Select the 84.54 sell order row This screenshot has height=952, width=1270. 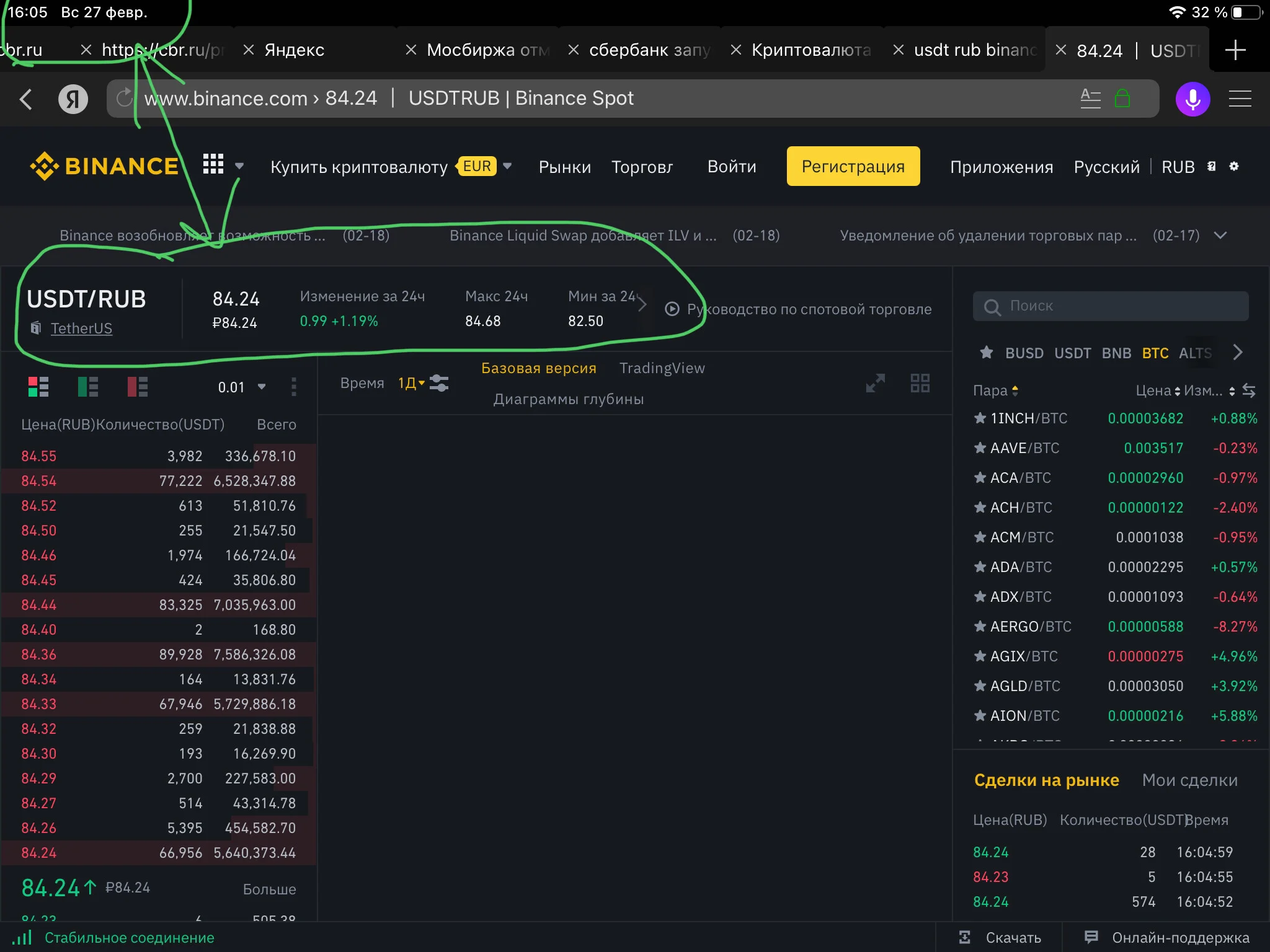[159, 481]
